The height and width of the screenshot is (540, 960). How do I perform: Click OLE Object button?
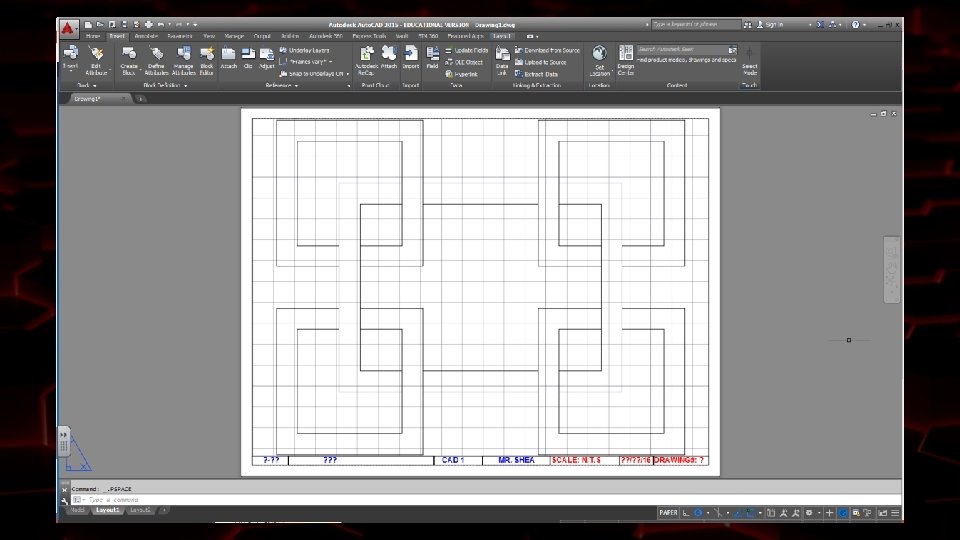point(464,62)
